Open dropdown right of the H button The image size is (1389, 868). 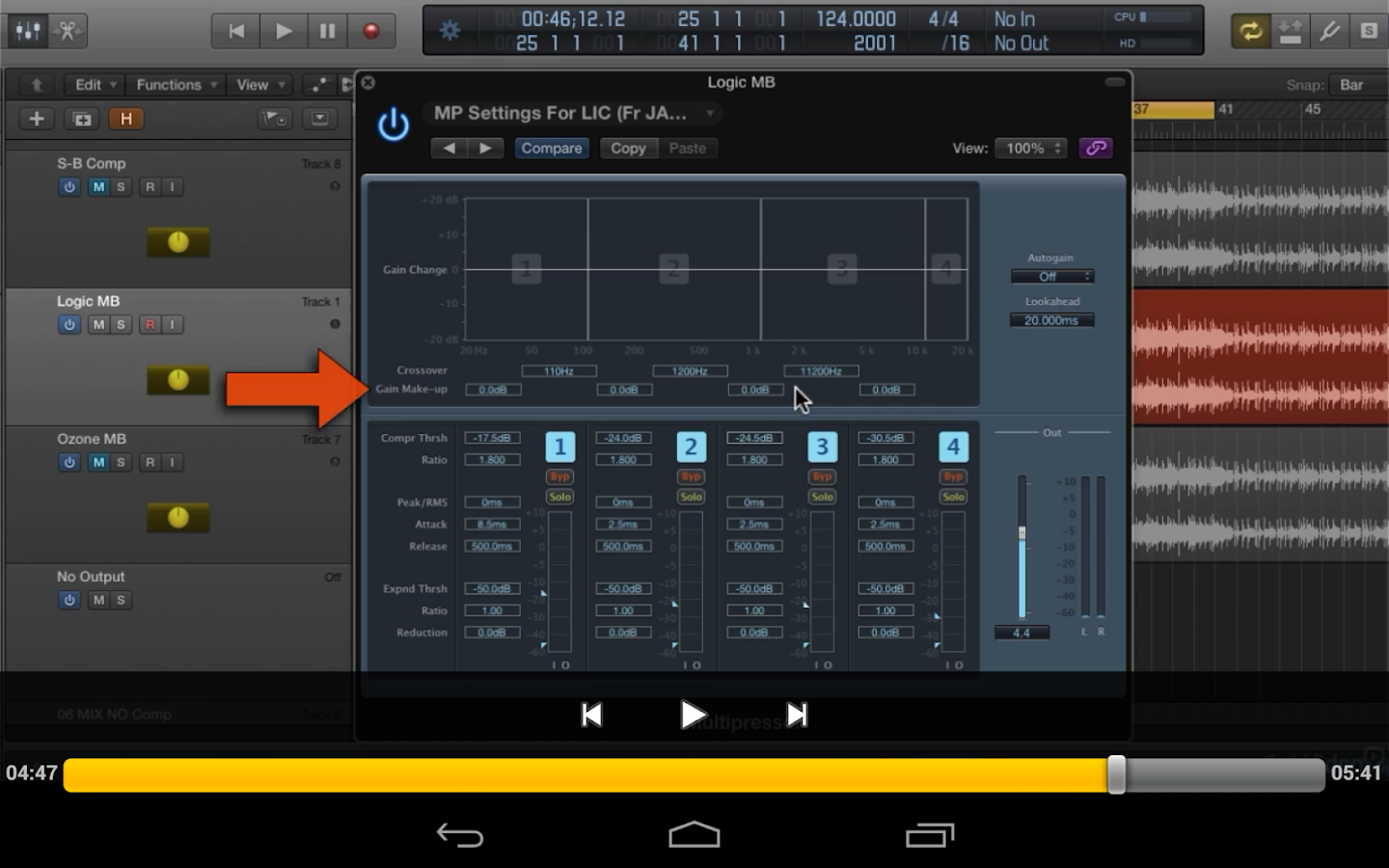click(x=275, y=119)
